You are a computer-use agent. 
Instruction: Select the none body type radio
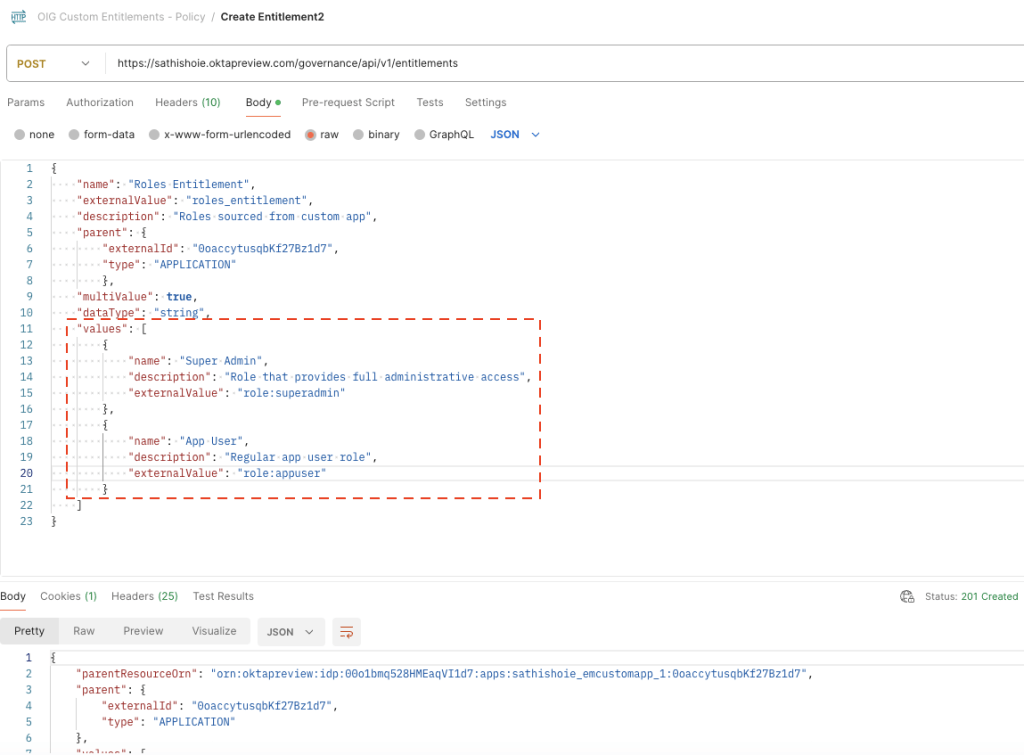coord(20,135)
